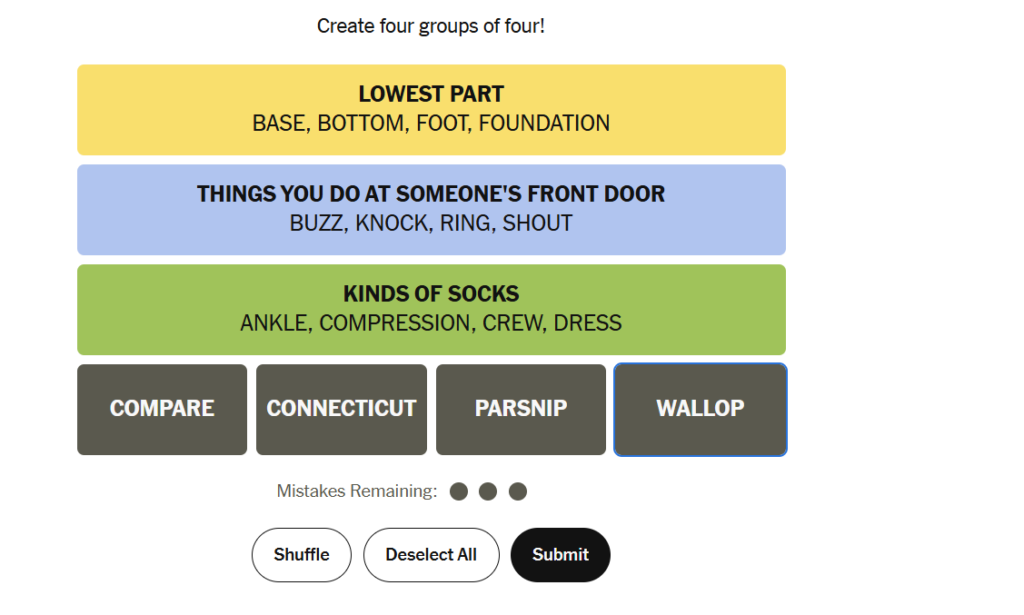Screen dimensions: 1024x615
Task: Select the COMPARE tile
Action: 162,409
